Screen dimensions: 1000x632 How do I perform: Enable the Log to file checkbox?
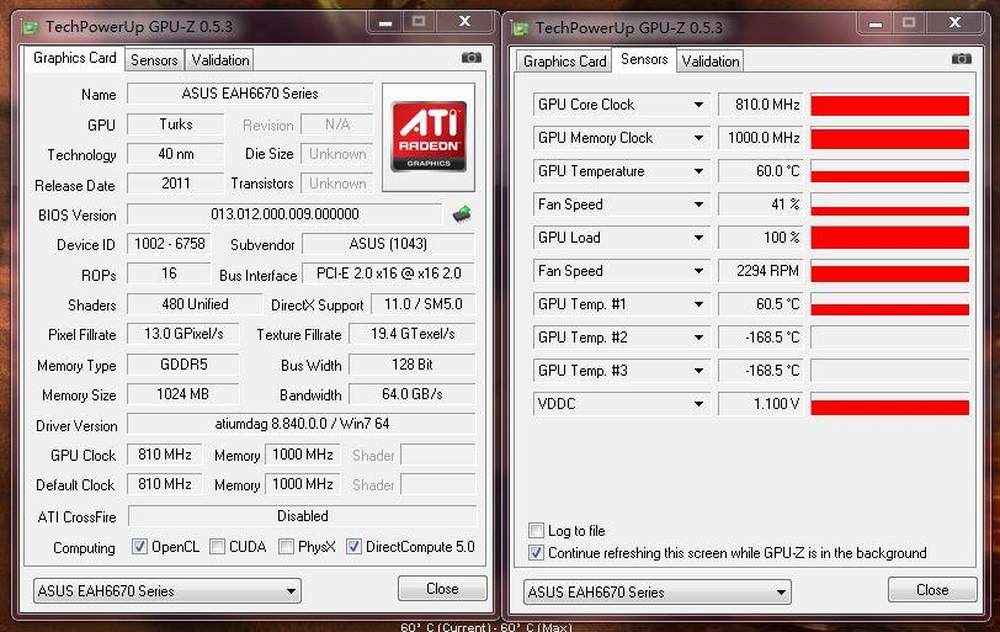click(x=536, y=531)
